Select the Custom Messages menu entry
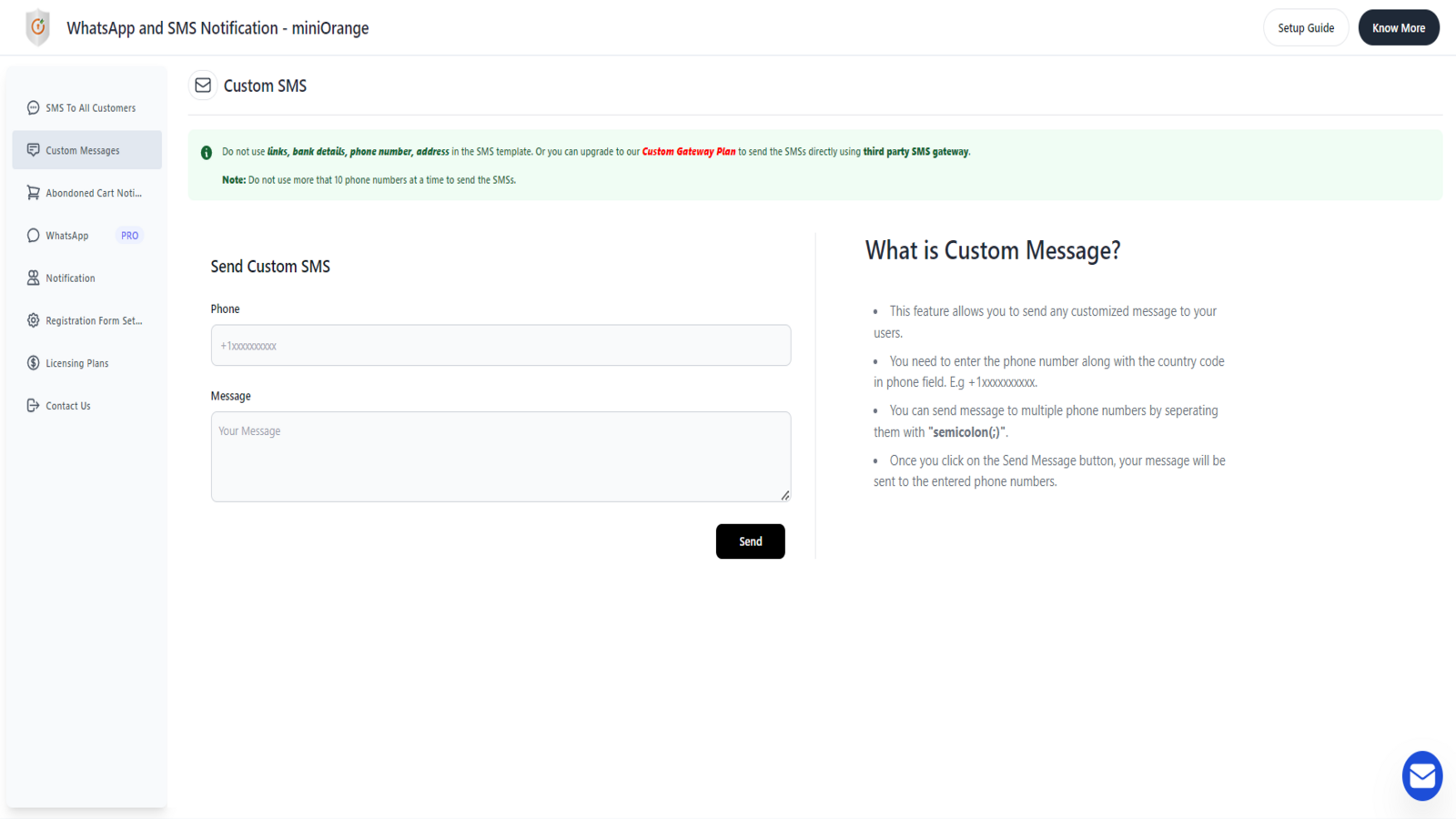The width and height of the screenshot is (1456, 819). click(x=83, y=149)
